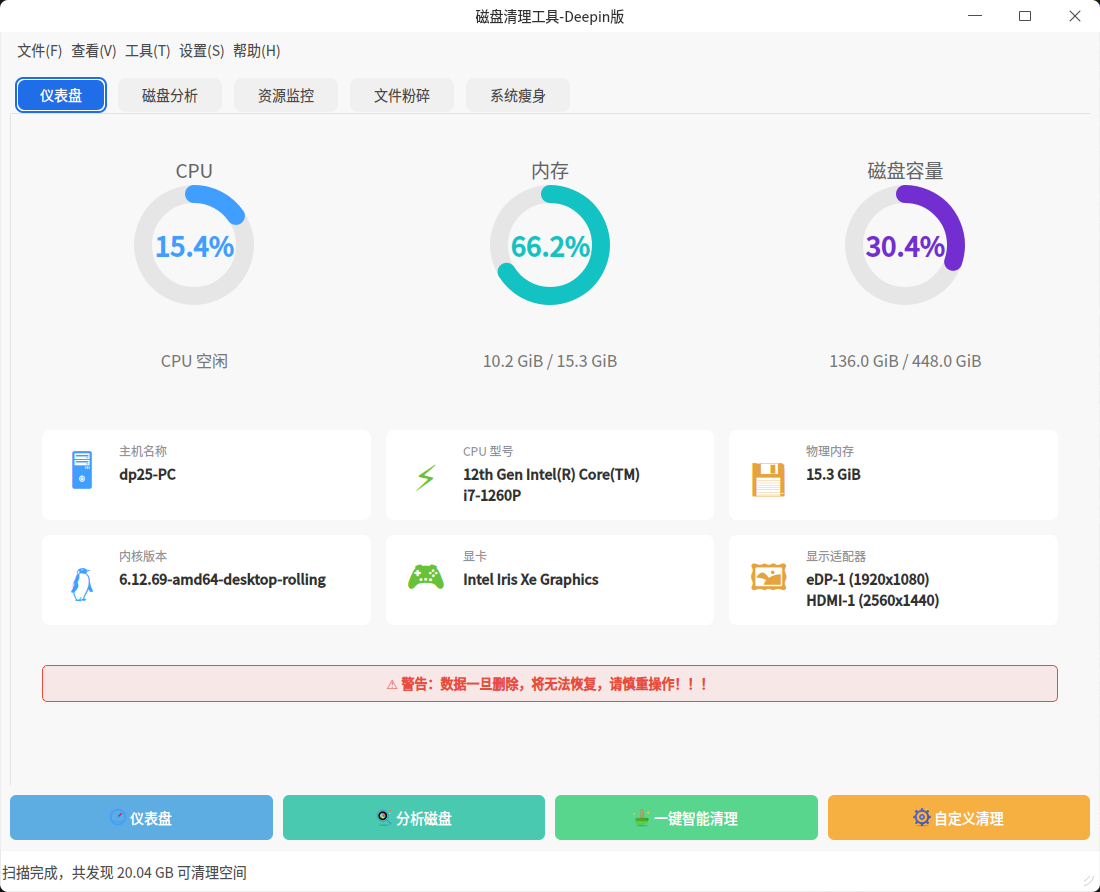Click the 分析磁盘 button
This screenshot has height=892, width=1100.
click(414, 818)
